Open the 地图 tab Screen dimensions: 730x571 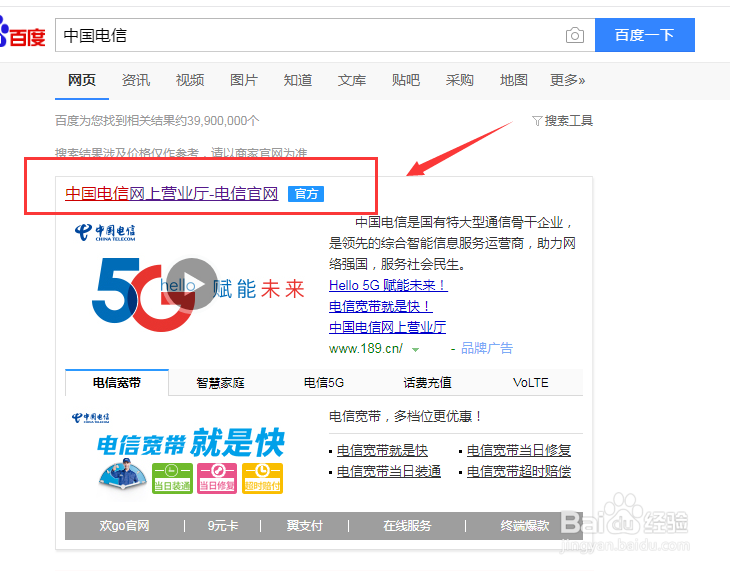click(514, 80)
